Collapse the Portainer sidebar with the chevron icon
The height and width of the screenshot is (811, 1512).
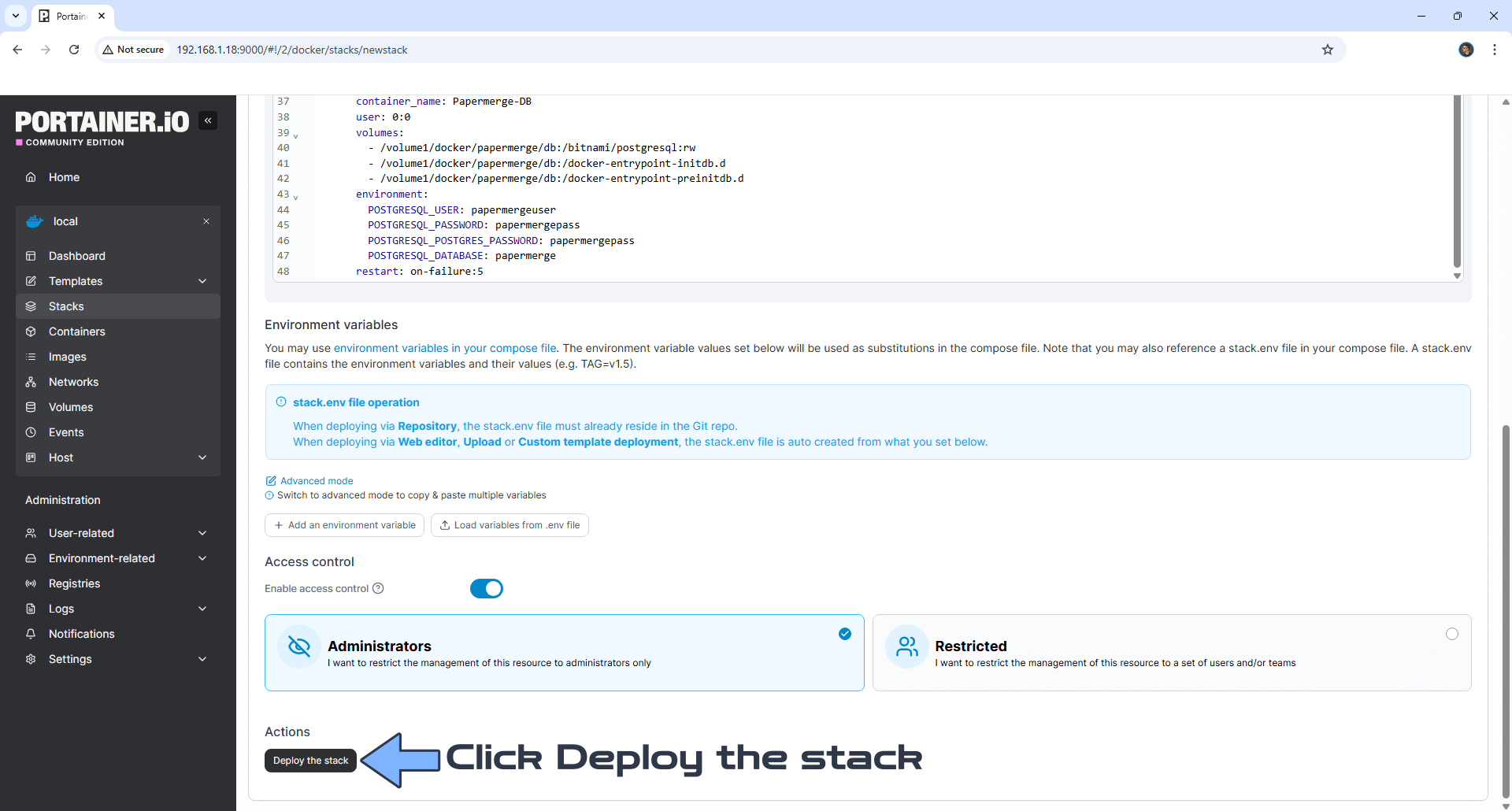pos(208,120)
